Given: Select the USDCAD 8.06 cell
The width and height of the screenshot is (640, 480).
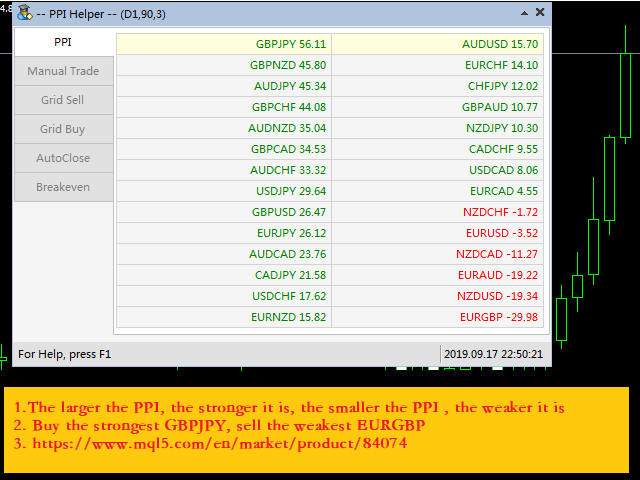Looking at the screenshot, I should tap(438, 170).
